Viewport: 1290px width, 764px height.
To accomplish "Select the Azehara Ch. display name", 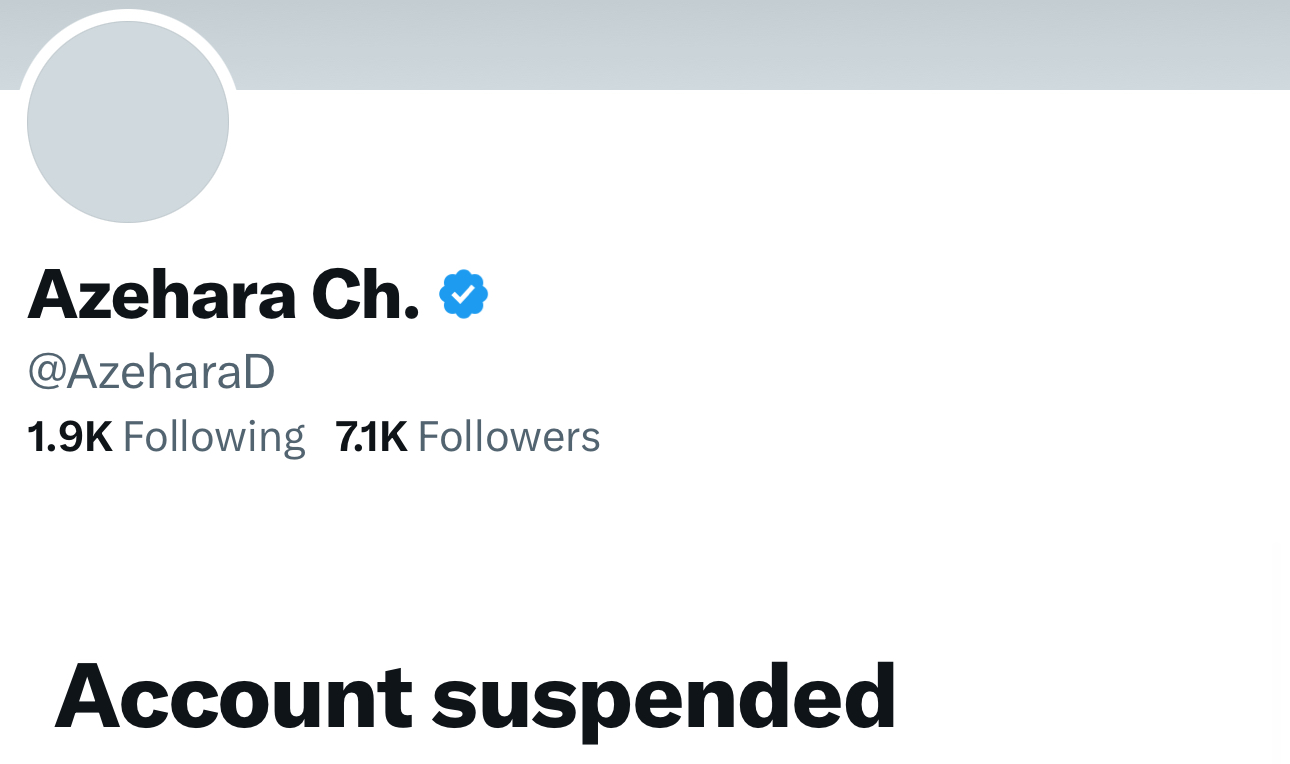I will (x=224, y=295).
